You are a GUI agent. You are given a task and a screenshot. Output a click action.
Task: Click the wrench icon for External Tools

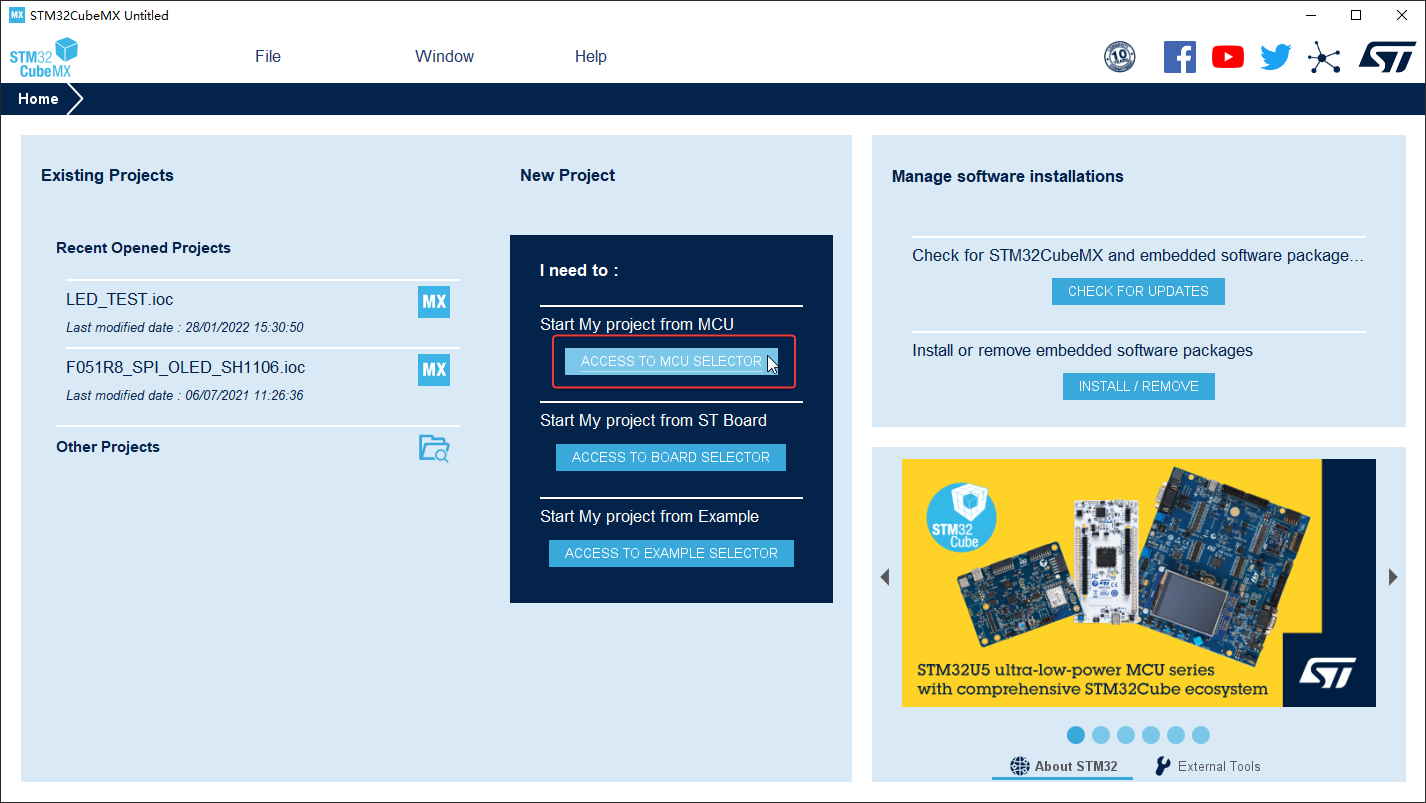point(1162,766)
